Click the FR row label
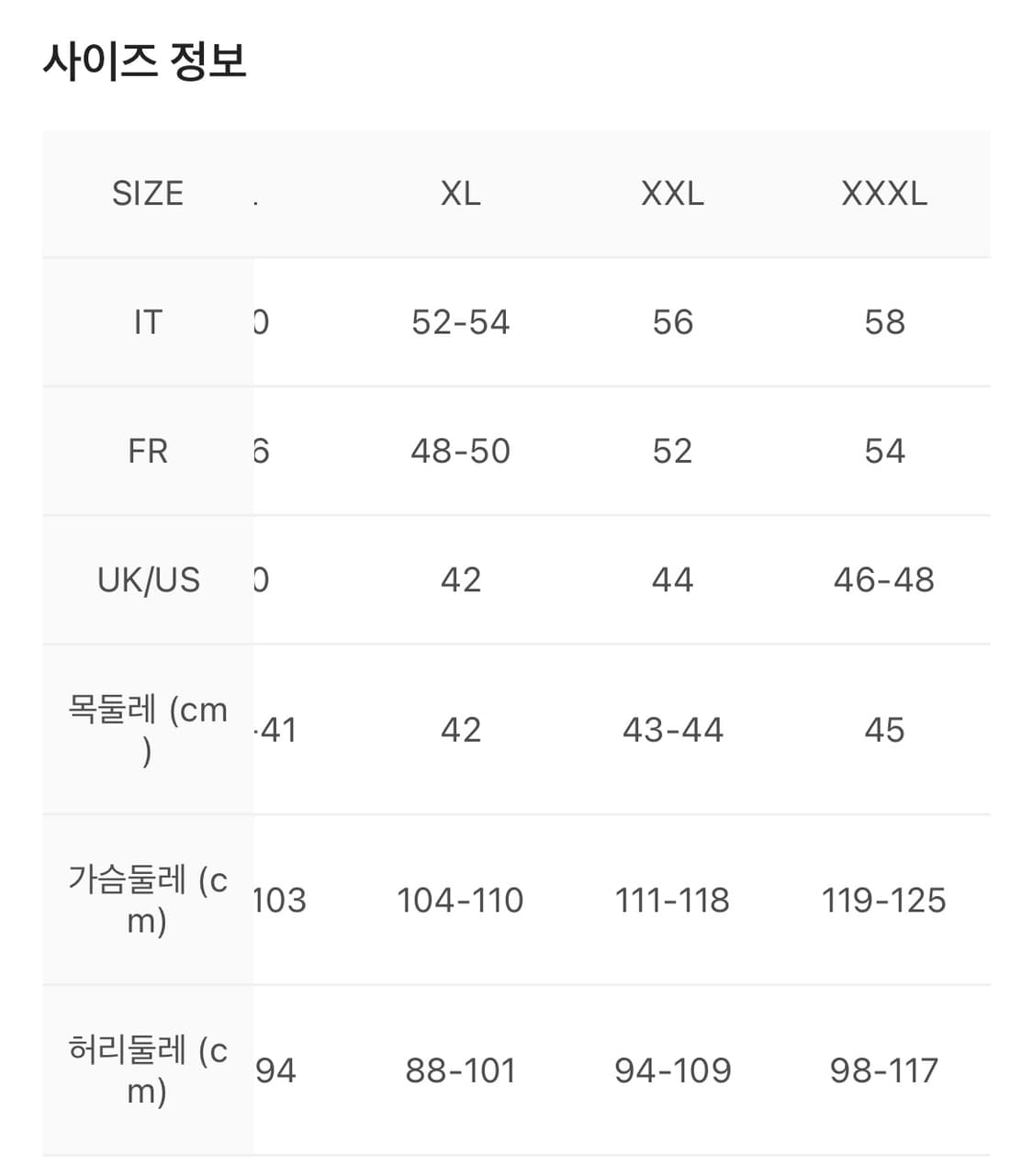The image size is (1033, 1176). pos(147,451)
